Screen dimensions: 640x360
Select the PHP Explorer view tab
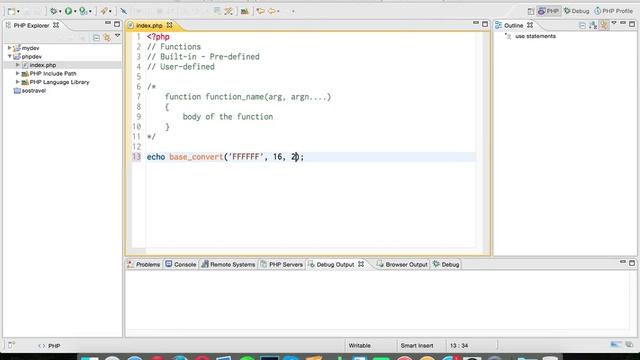click(31, 25)
